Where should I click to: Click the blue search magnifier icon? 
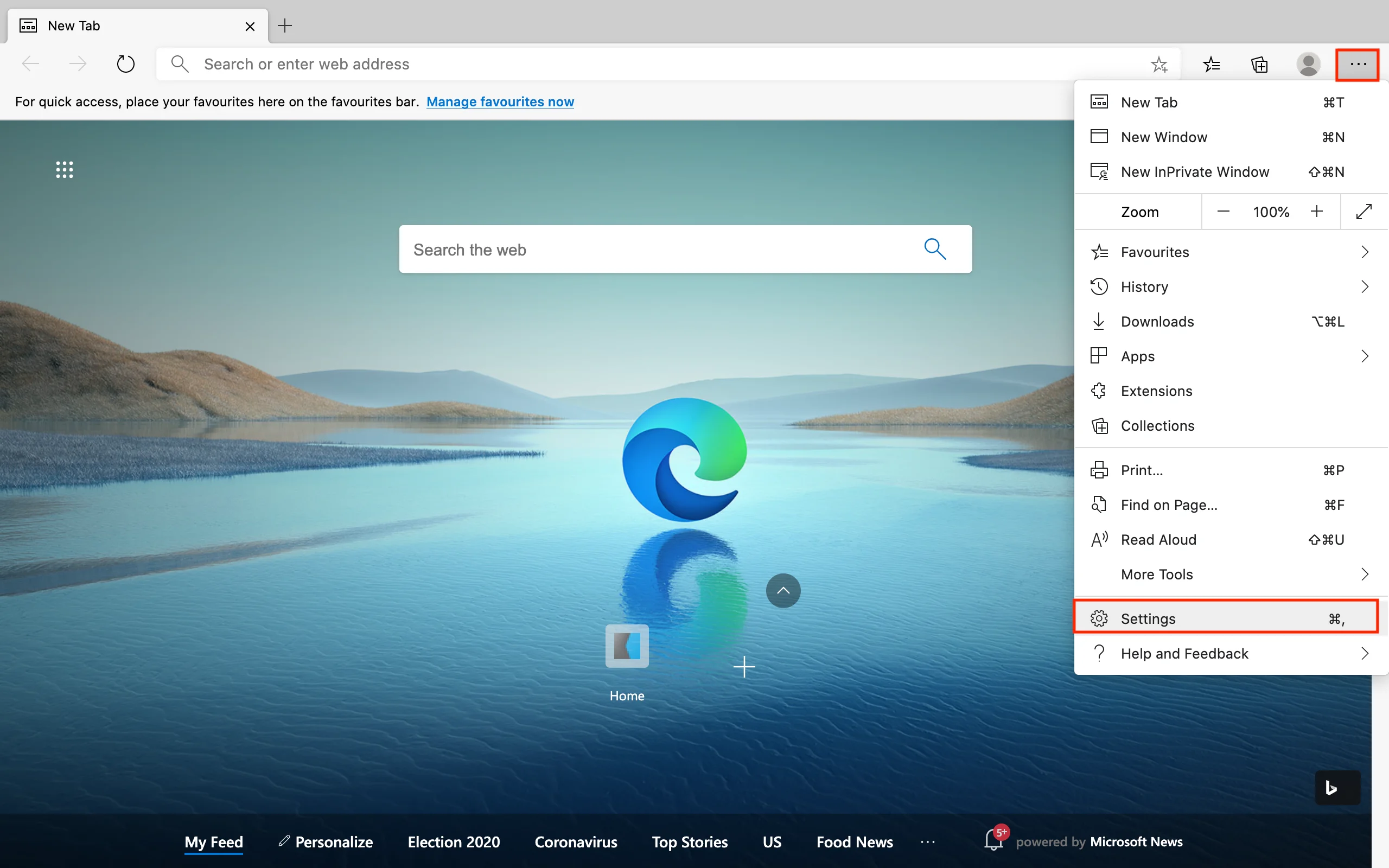click(934, 249)
